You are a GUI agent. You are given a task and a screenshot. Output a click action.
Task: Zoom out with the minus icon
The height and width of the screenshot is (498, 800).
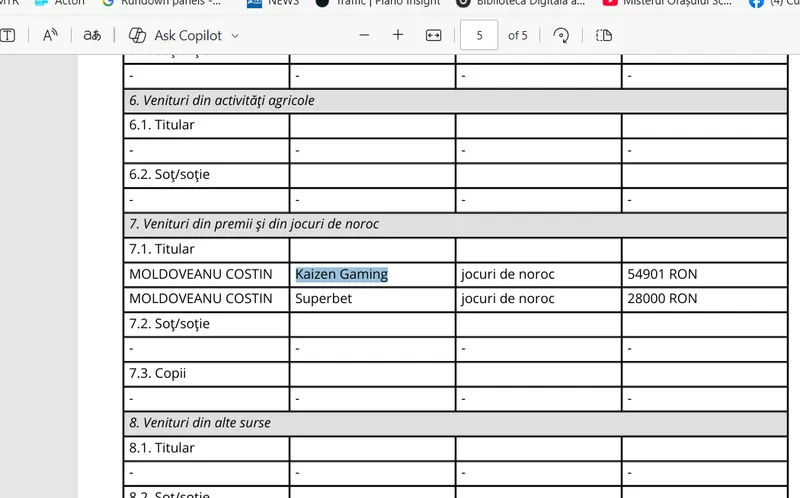point(364,35)
